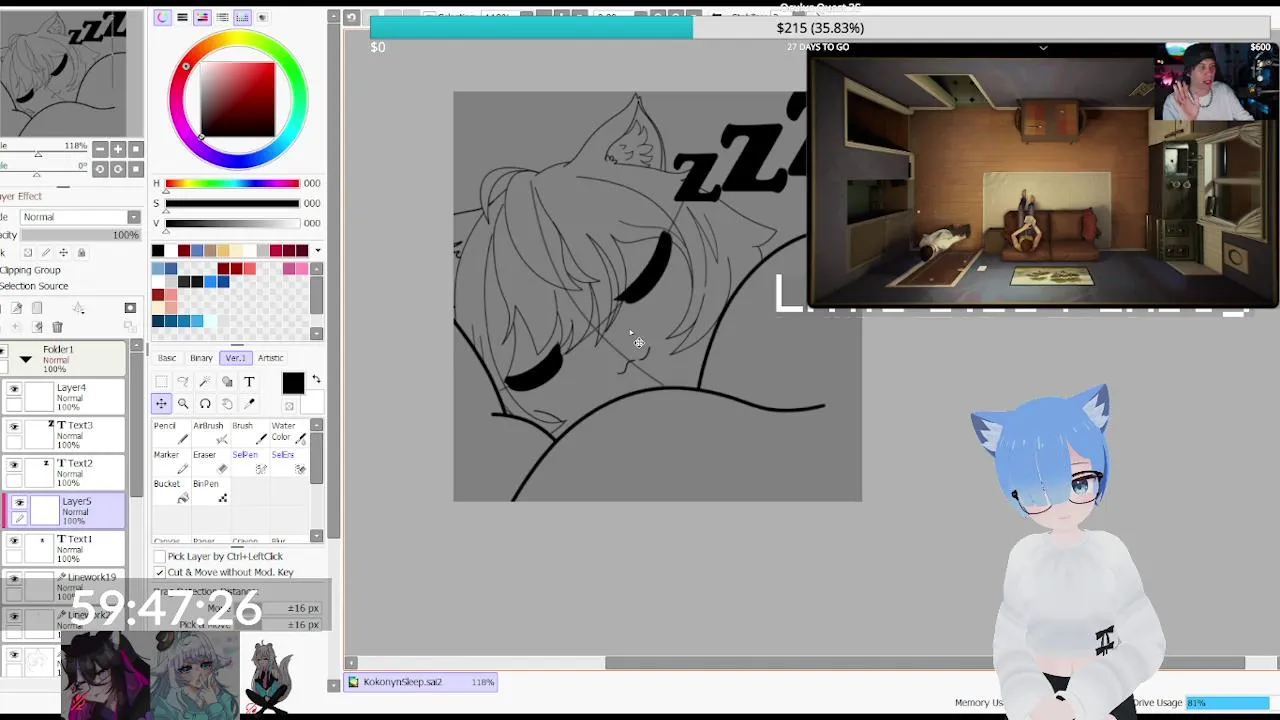
Task: Choose the Water Color brush
Action: click(287, 433)
